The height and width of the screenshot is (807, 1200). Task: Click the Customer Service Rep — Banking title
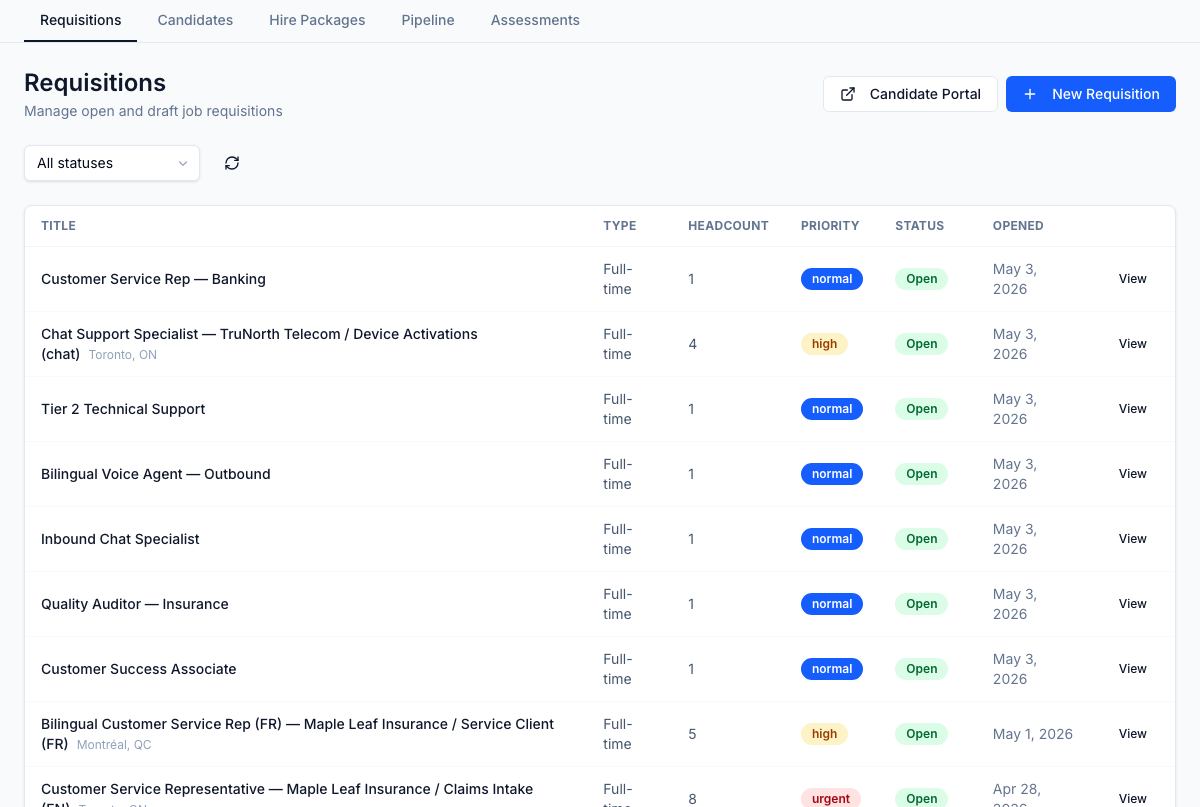click(153, 279)
